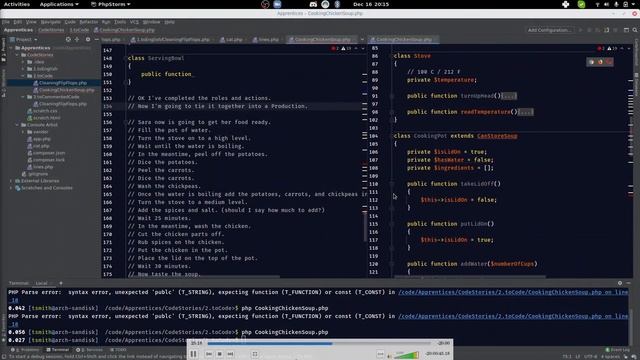Hide the Project panel with minus icon
Image resolution: width=640 pixels, height=360 pixels.
coord(97,40)
